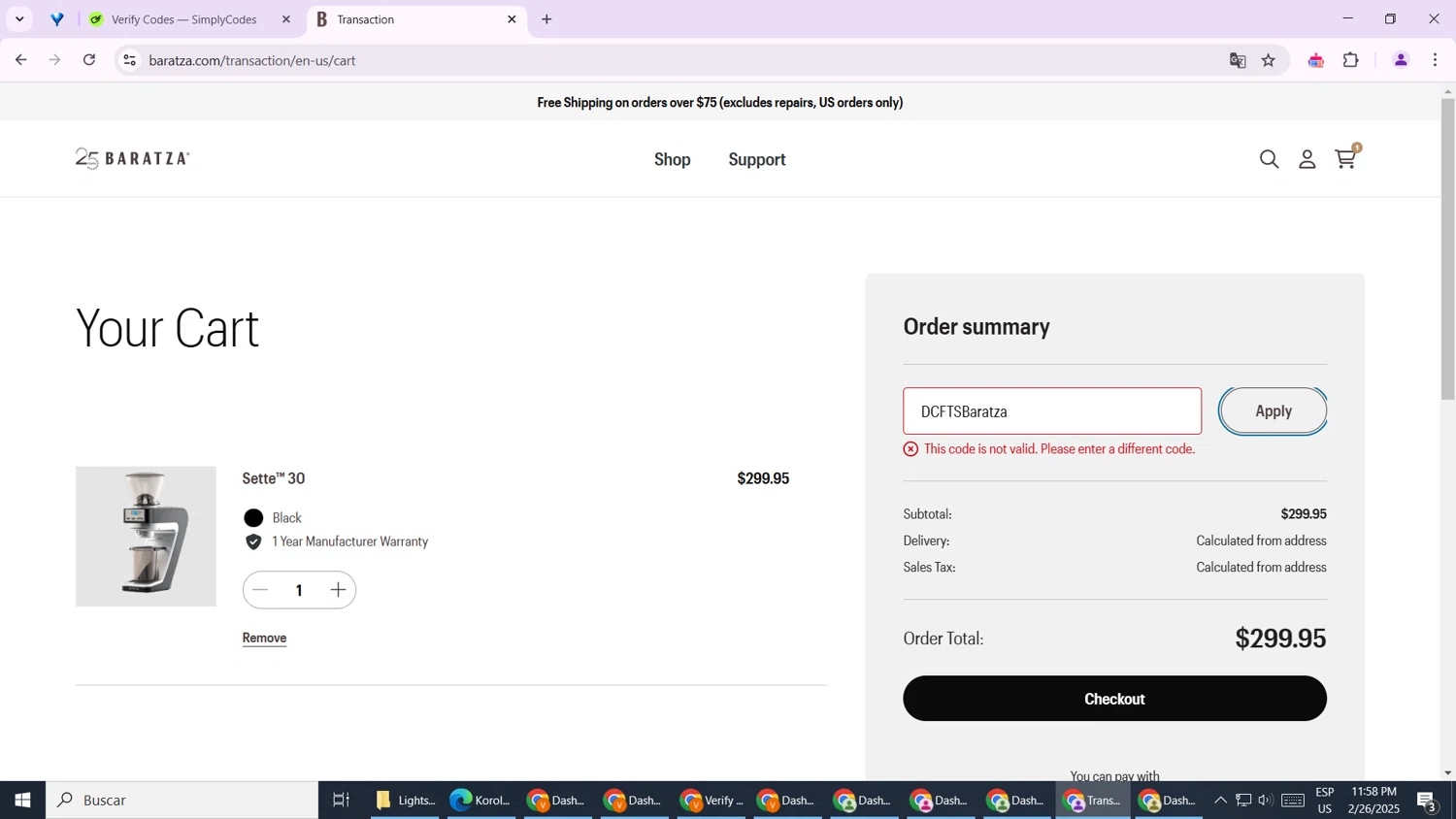The height and width of the screenshot is (819, 1456).
Task: Go forward in browser history
Action: (55, 60)
